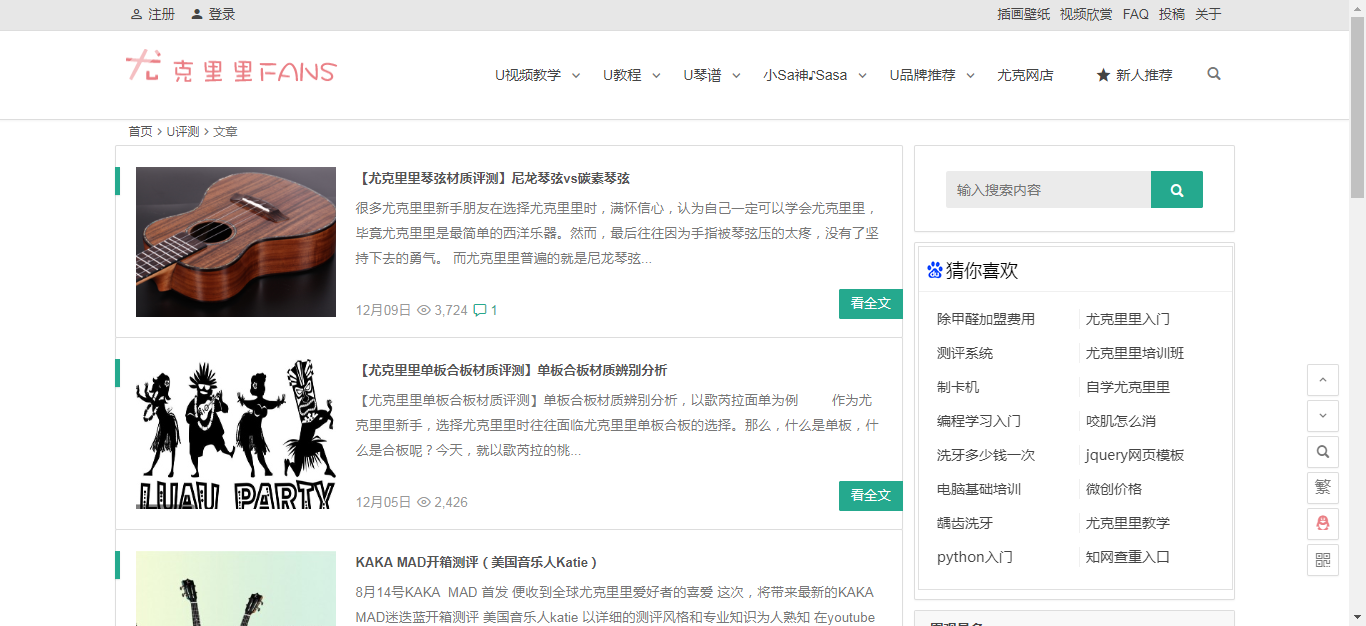
Task: Click the 除甲醛加盟费用 recommended link
Action: (986, 319)
